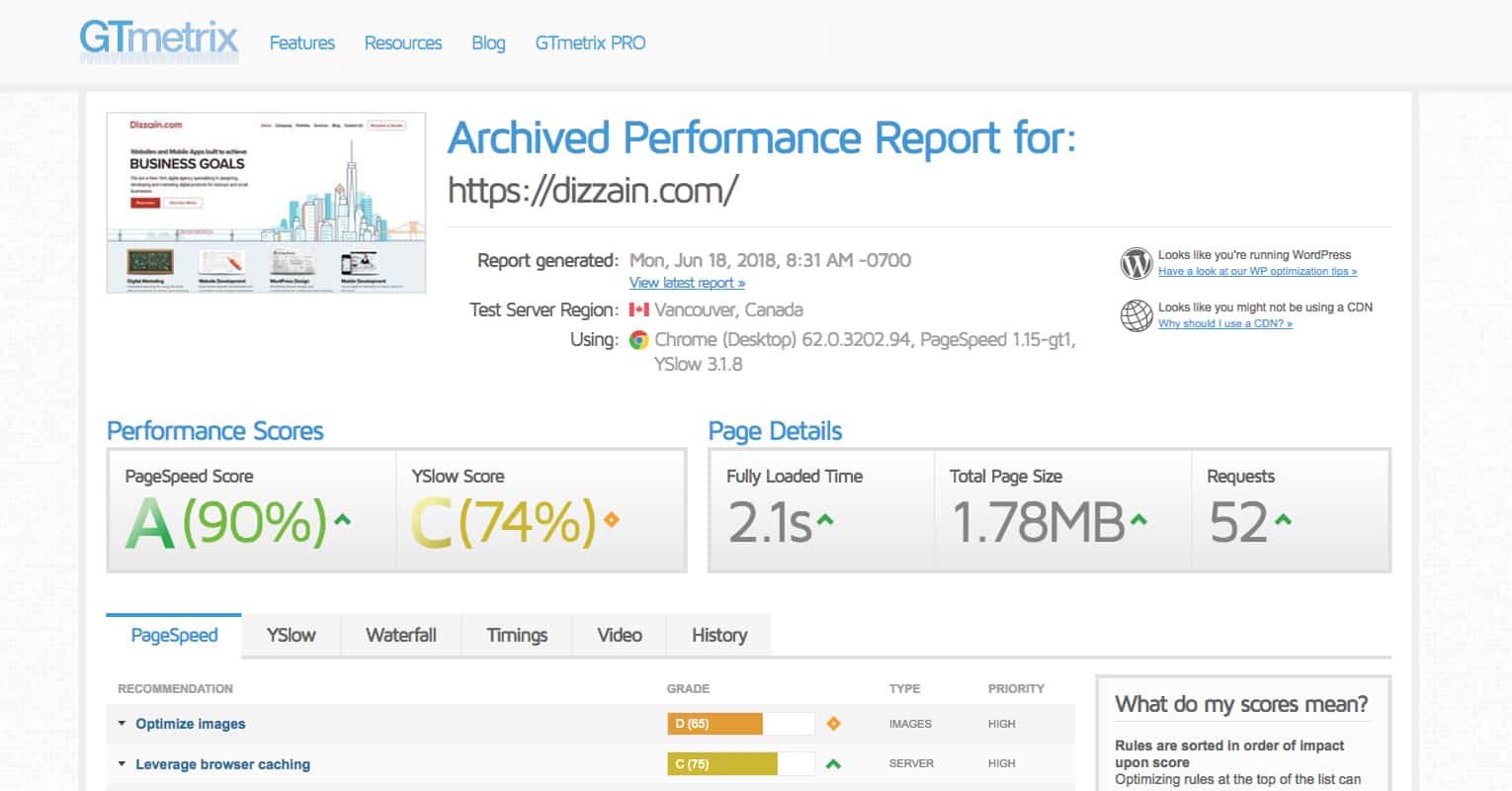1512x791 pixels.
Task: Click the RECOMMENDATION column header
Action: pos(175,688)
